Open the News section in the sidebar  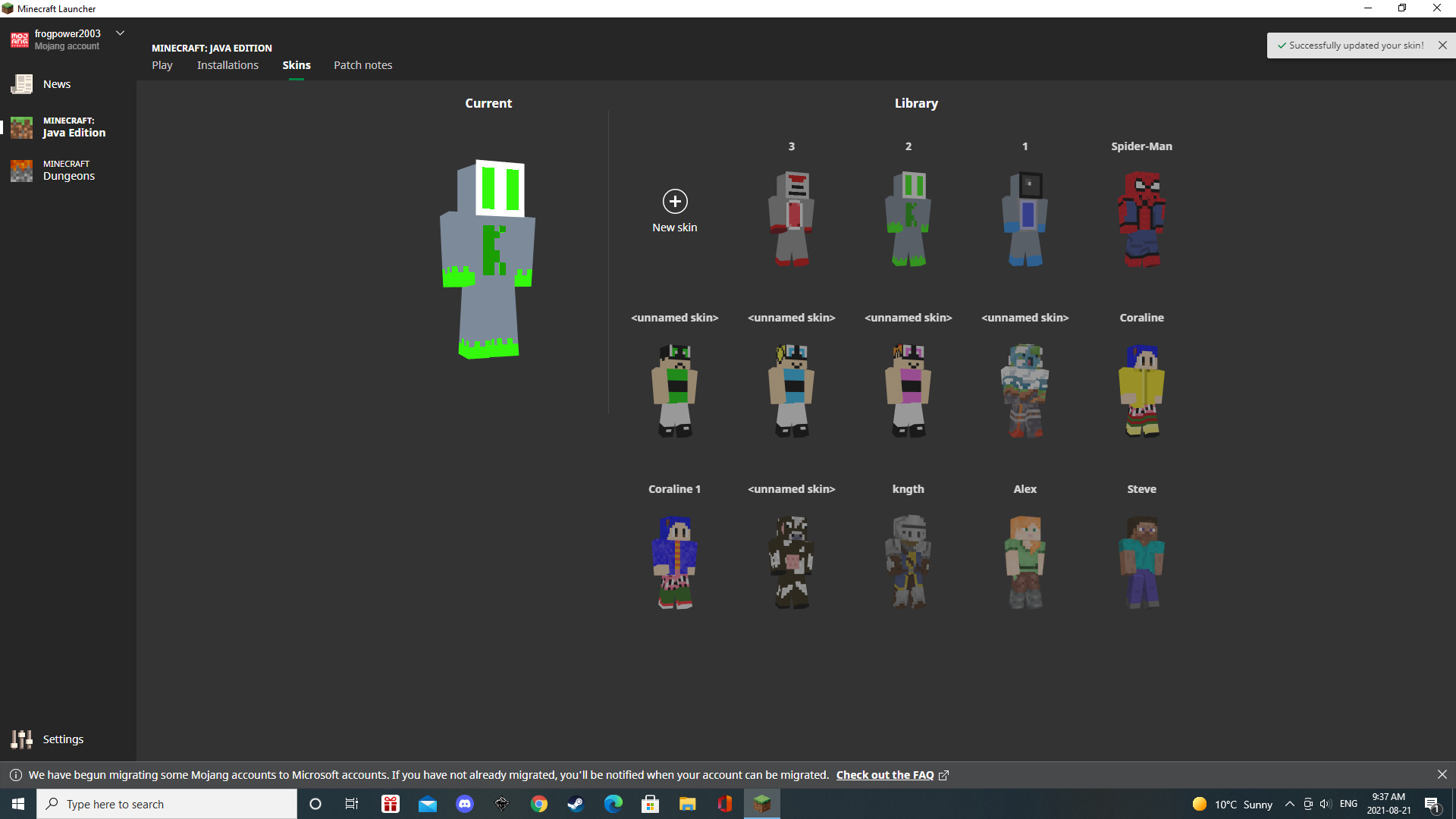click(57, 83)
